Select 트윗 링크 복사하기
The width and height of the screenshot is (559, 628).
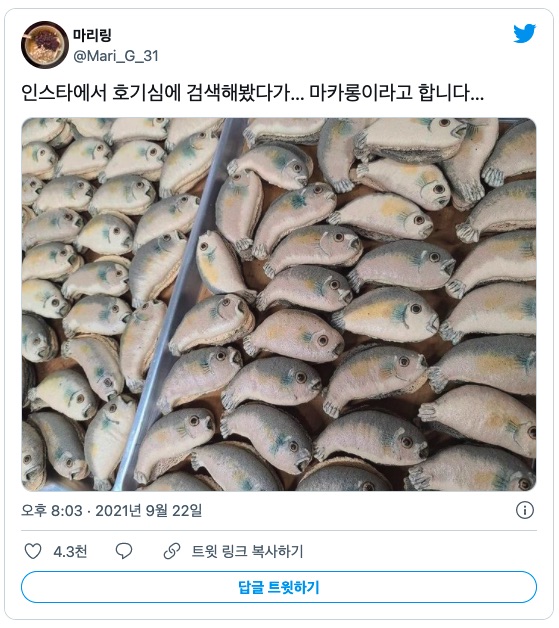[247, 552]
